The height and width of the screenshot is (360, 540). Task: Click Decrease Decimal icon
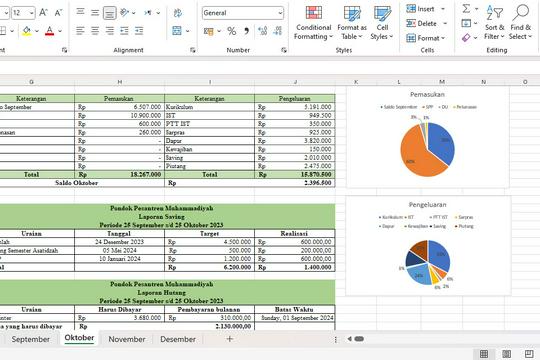tap(278, 31)
